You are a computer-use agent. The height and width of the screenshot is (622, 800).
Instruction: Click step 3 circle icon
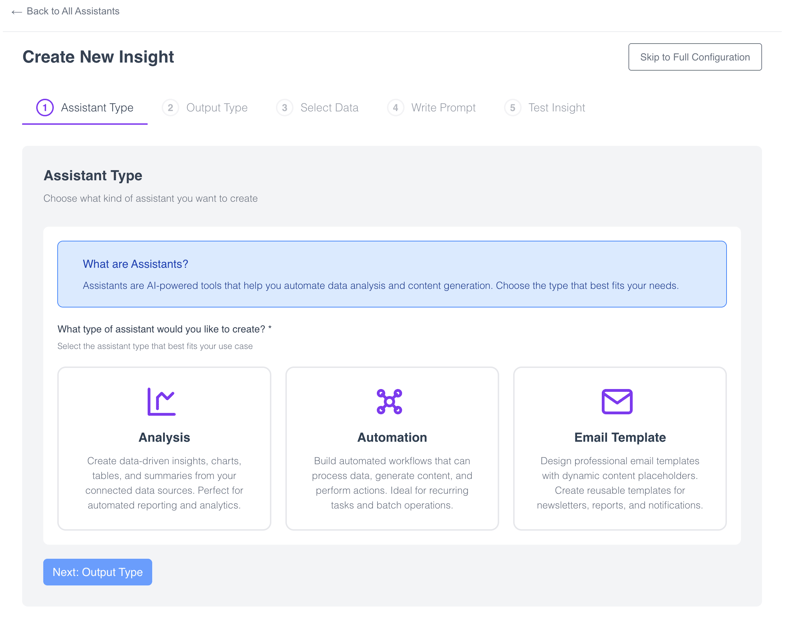pyautogui.click(x=285, y=108)
